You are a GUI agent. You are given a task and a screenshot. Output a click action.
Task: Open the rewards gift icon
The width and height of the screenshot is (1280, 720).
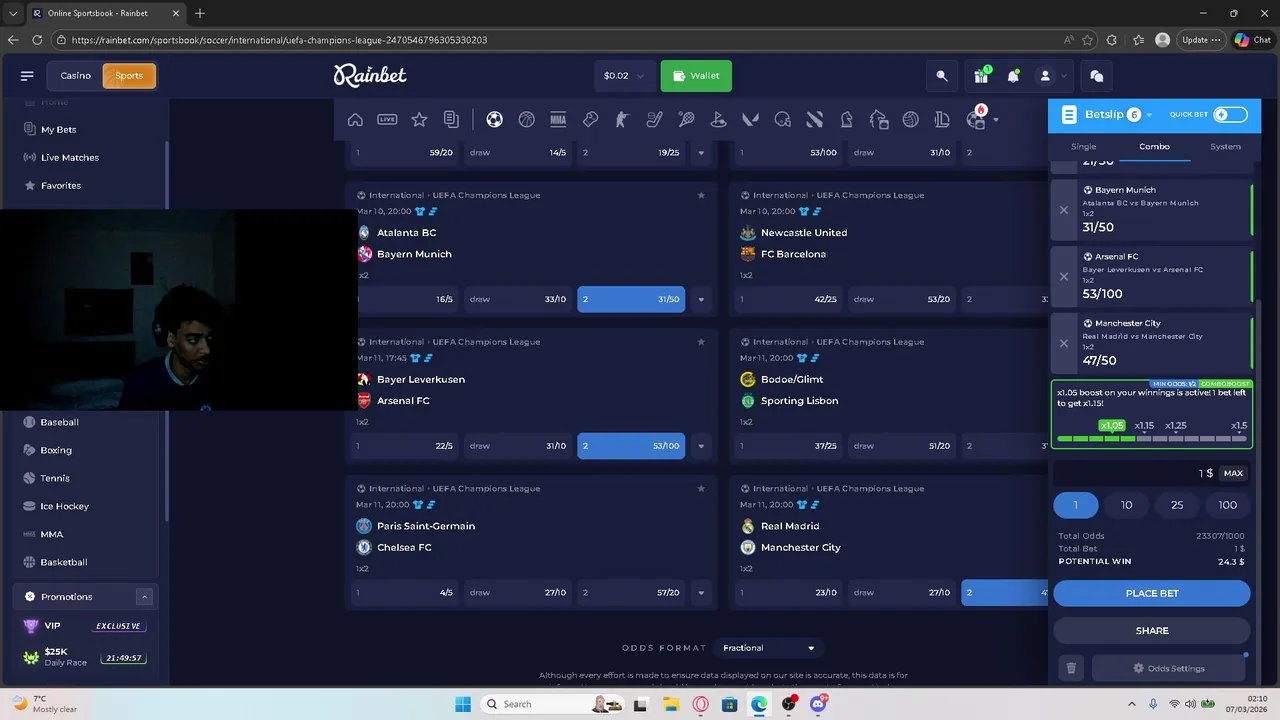(981, 76)
